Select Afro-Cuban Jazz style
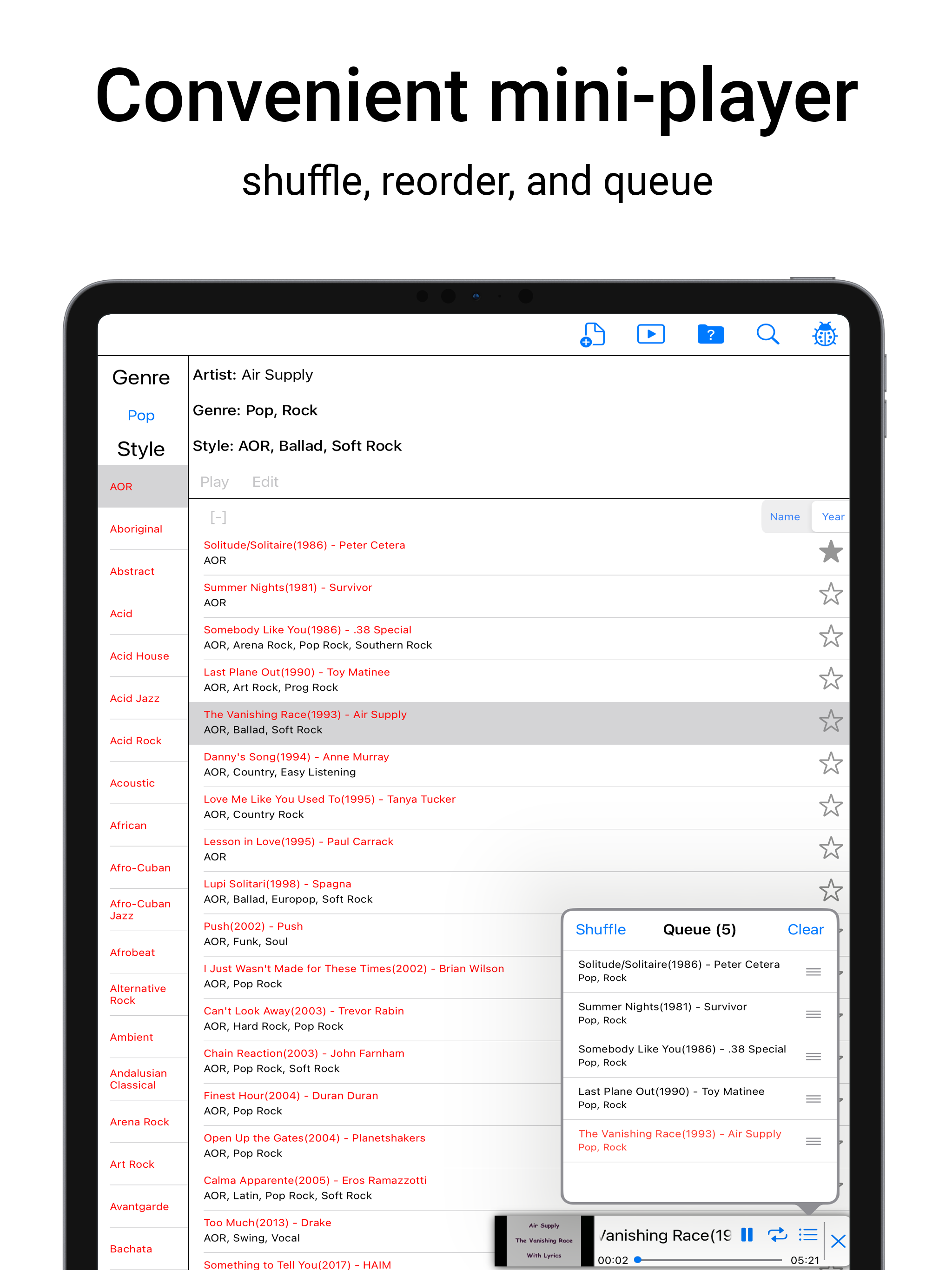This screenshot has height=1270, width=952. click(143, 910)
